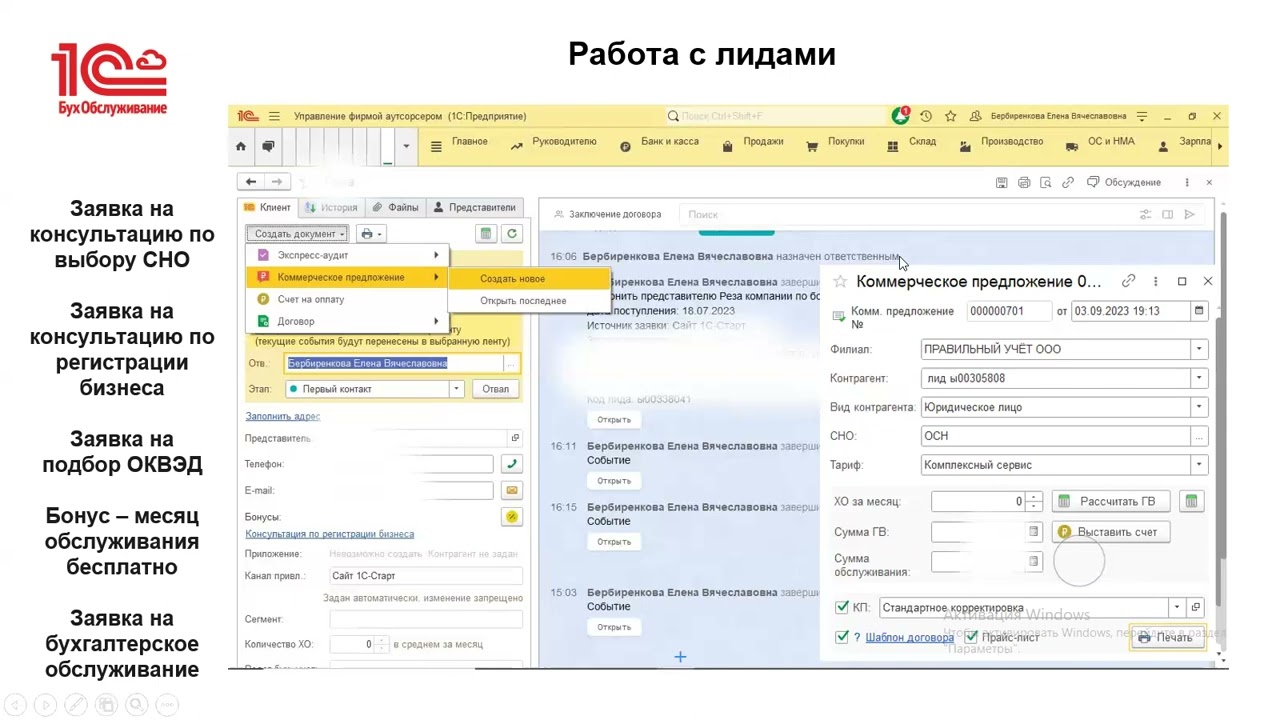Refresh the client card
Image resolution: width=1280 pixels, height=720 pixels.
tap(512, 234)
